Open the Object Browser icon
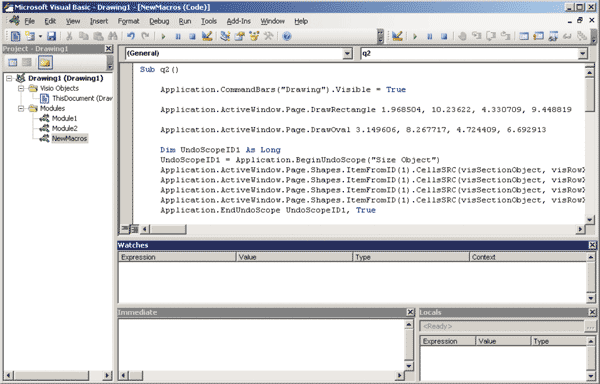 tap(254, 36)
